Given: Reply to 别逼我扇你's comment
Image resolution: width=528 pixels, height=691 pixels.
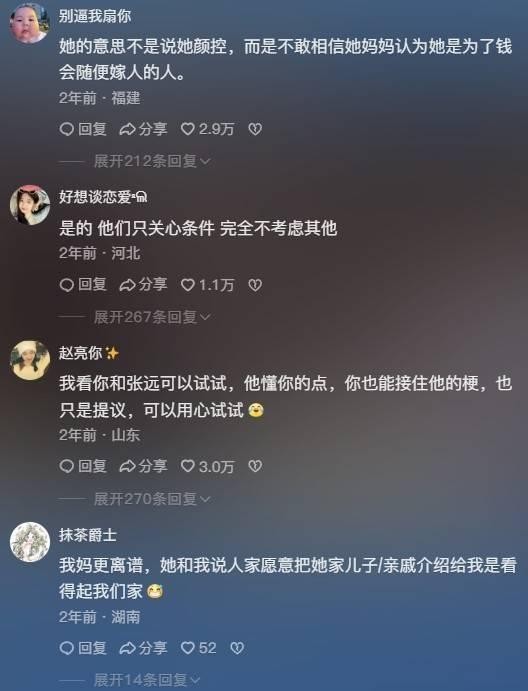Looking at the screenshot, I should 83,129.
